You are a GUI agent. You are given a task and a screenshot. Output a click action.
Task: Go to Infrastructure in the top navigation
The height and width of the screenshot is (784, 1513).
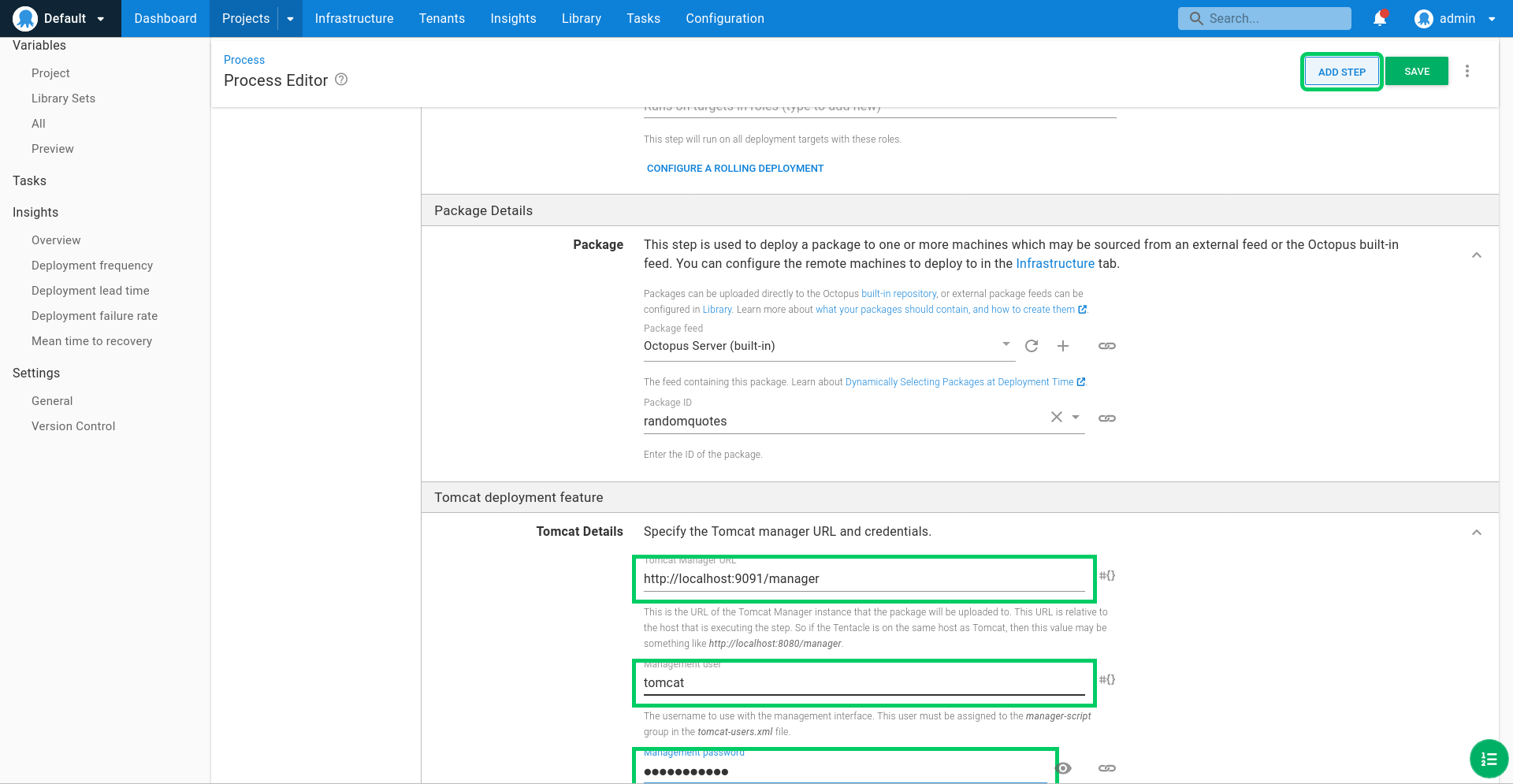point(354,18)
